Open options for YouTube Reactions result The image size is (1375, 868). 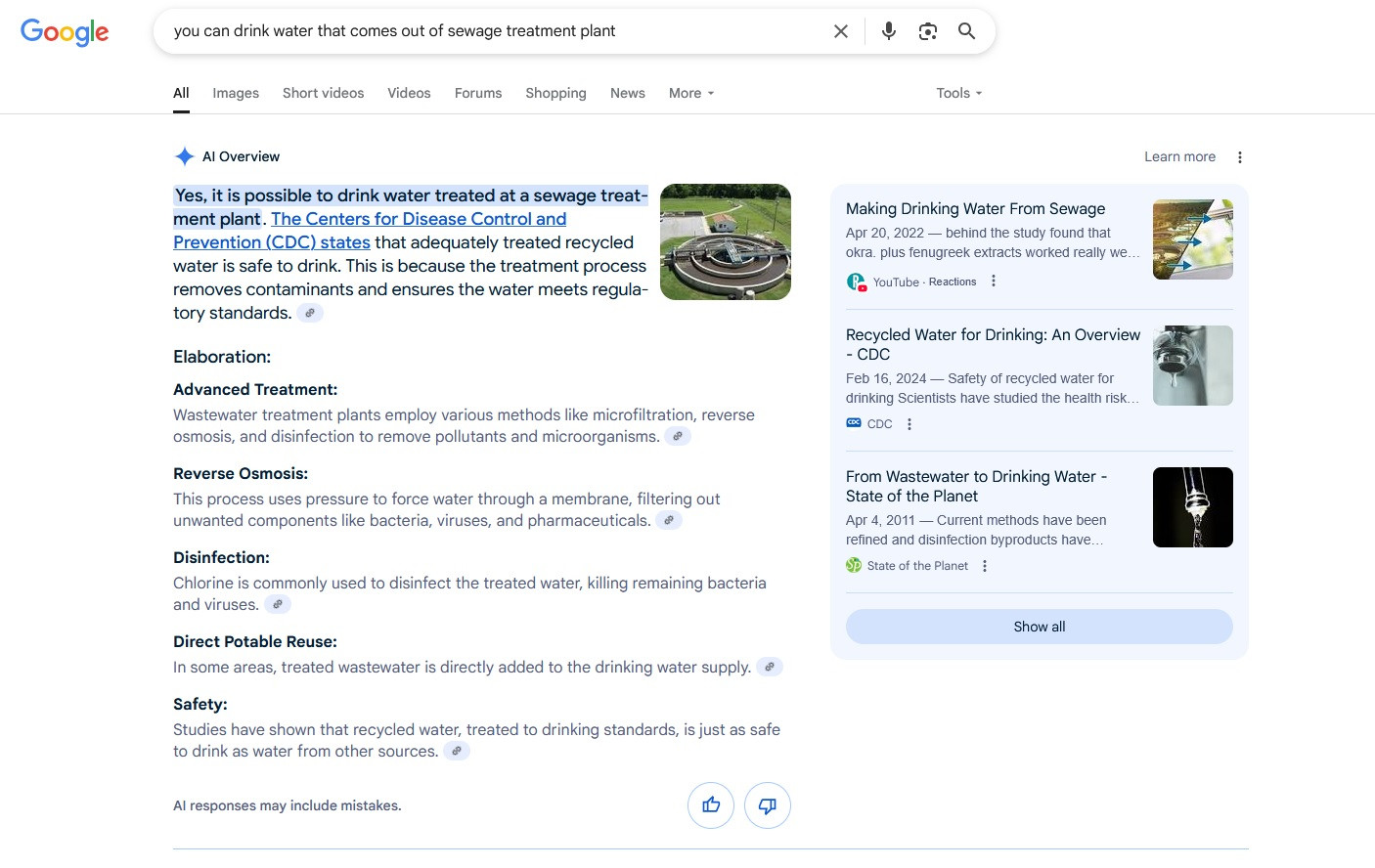pyautogui.click(x=994, y=282)
